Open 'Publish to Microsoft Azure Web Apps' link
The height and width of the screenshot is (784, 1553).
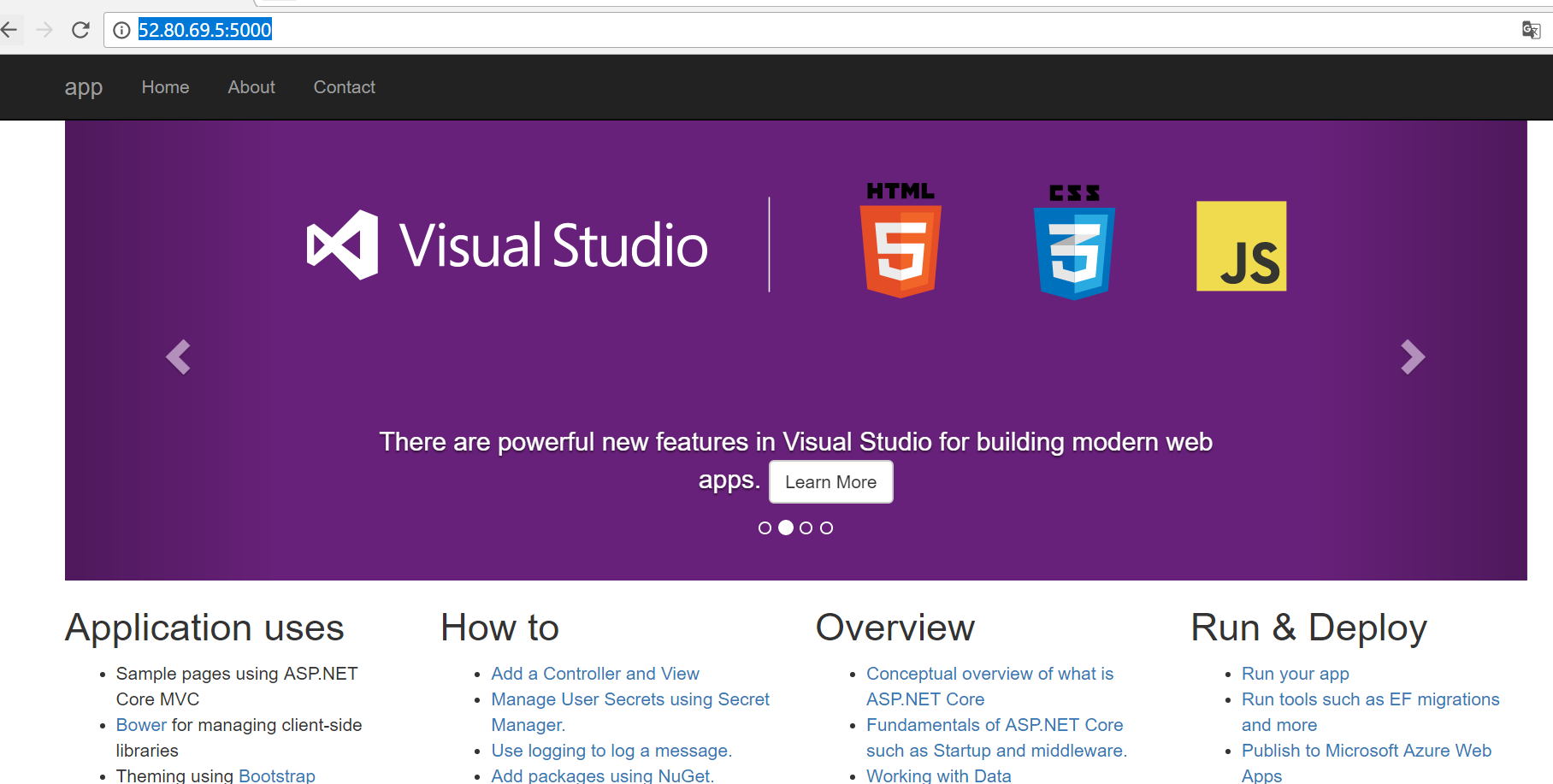point(1367,763)
